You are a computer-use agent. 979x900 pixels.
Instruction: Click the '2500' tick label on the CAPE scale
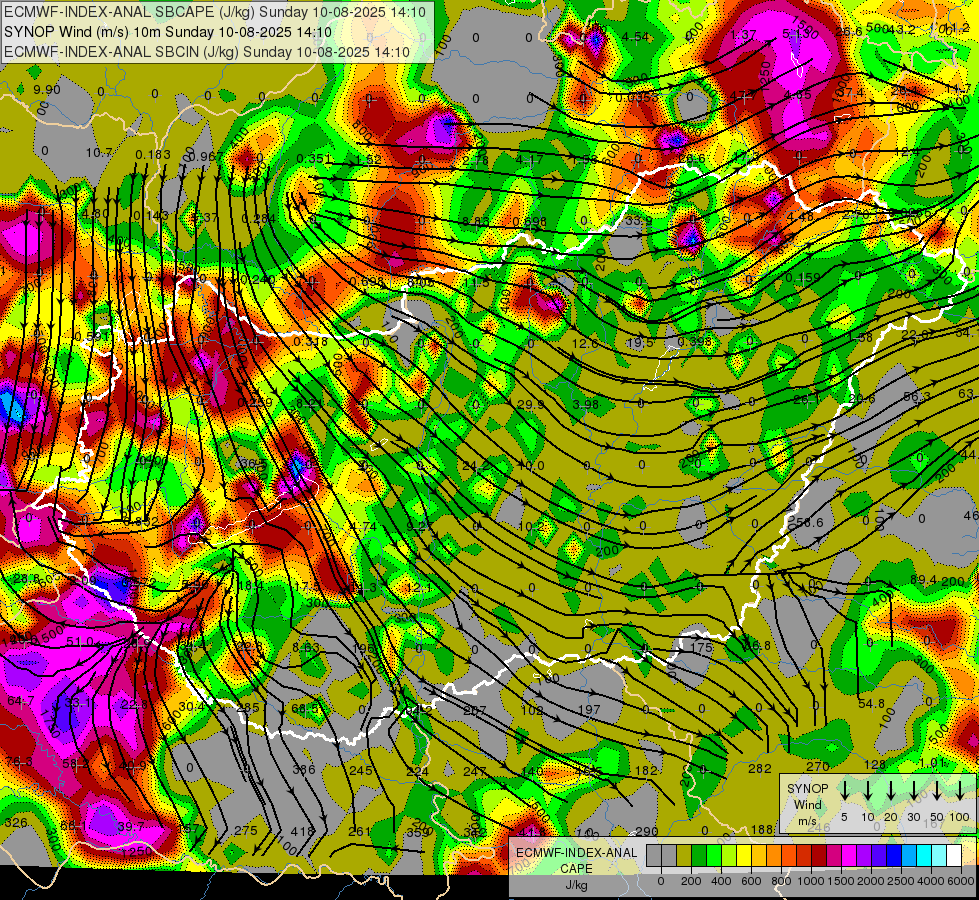902,881
